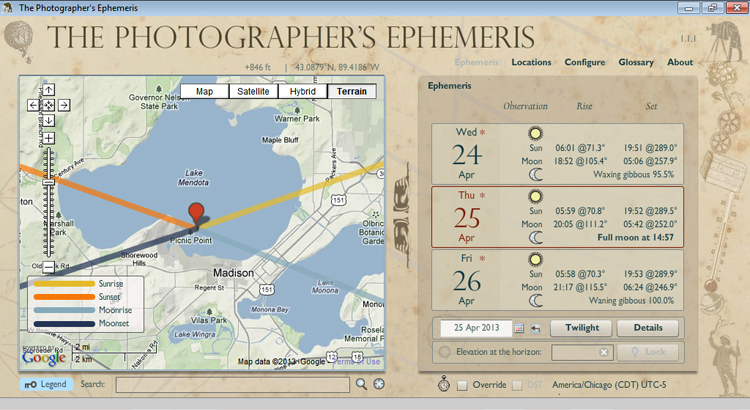
Task: Pan the map down with arrow control
Action: tap(48, 121)
